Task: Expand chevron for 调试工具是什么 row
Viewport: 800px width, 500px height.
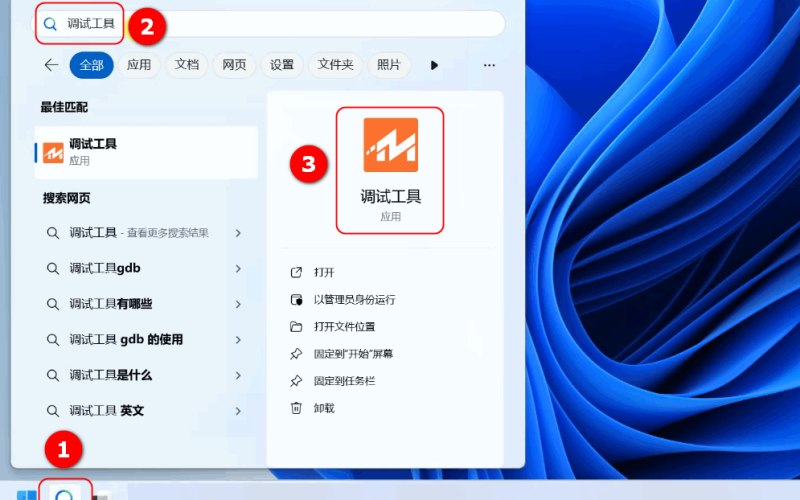Action: [x=238, y=376]
